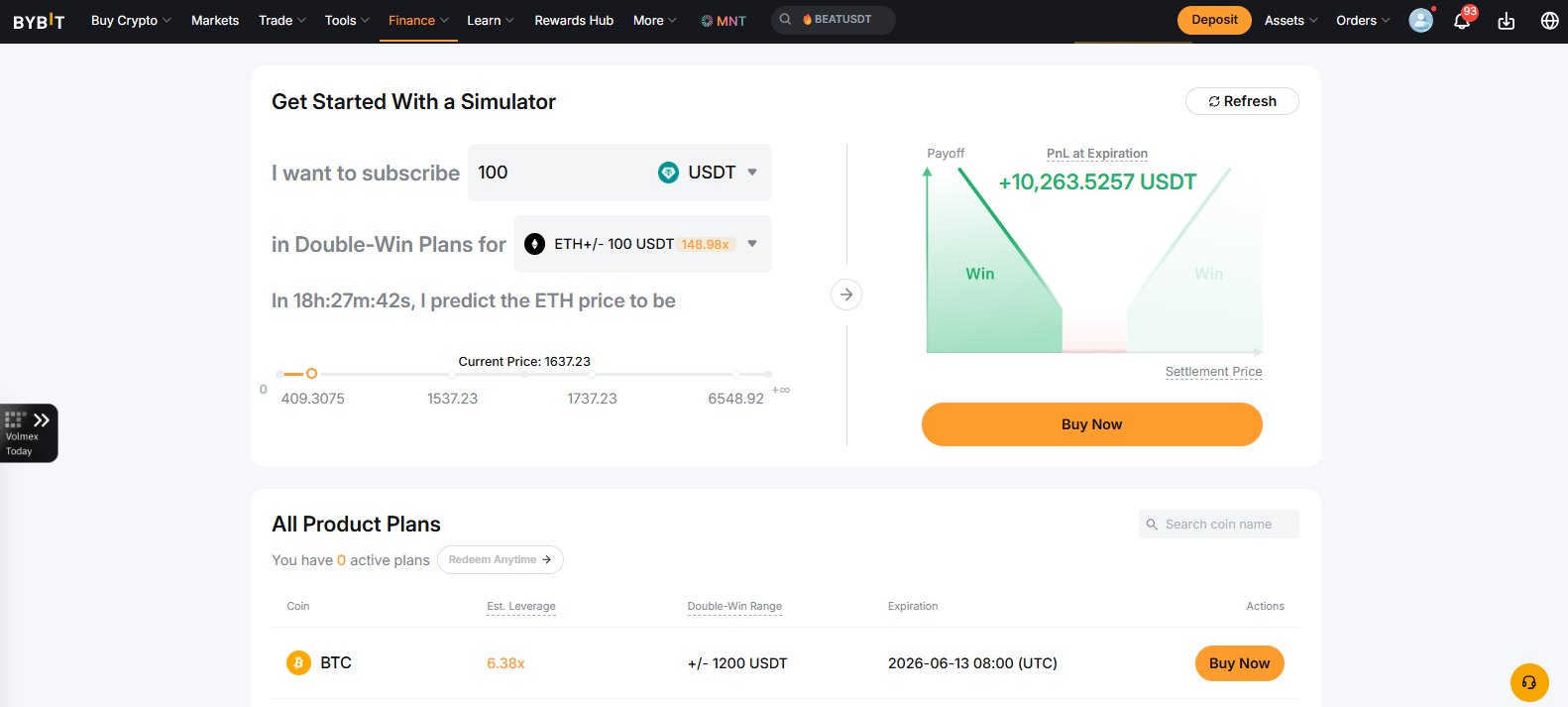Click the Refresh button in the simulator
Screen dimensions: 1568x707
click(1242, 101)
